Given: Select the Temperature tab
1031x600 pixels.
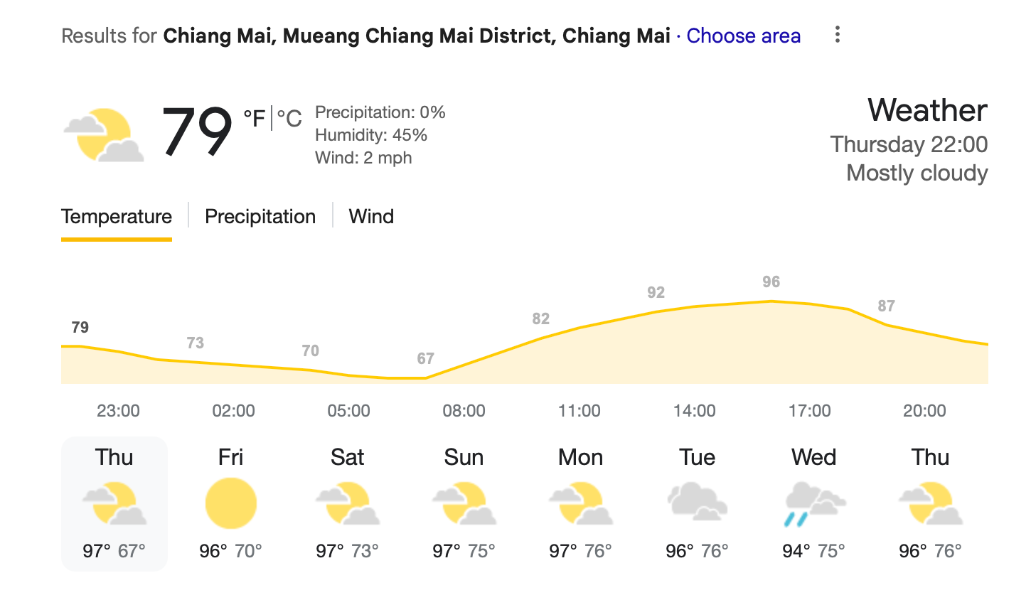Looking at the screenshot, I should pyautogui.click(x=116, y=216).
